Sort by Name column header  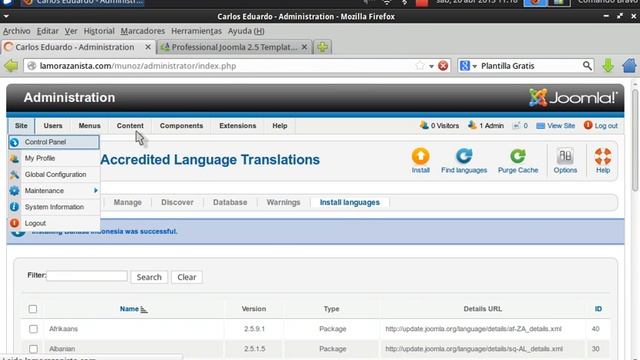coord(129,309)
